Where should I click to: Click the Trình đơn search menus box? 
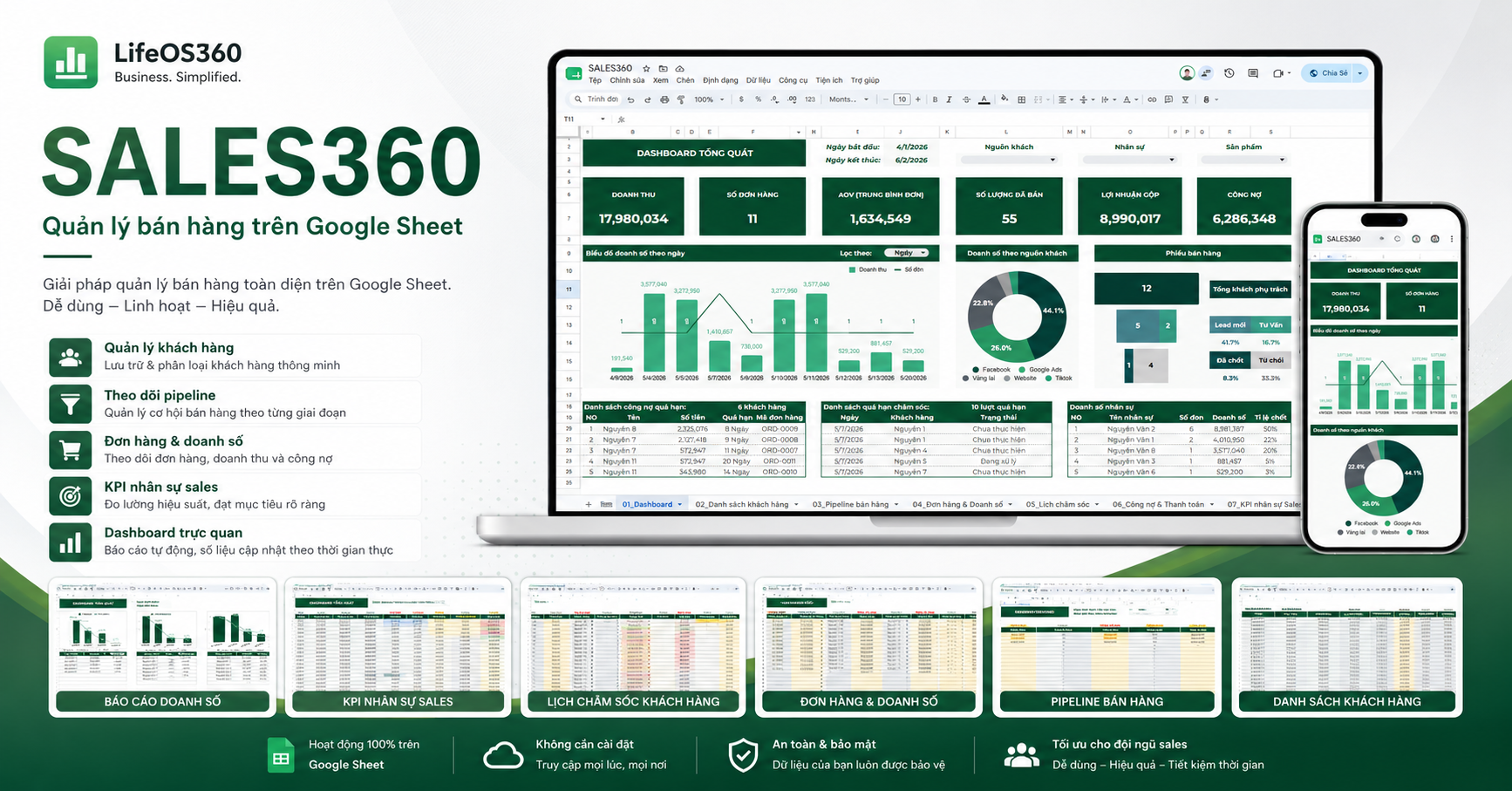click(x=596, y=99)
